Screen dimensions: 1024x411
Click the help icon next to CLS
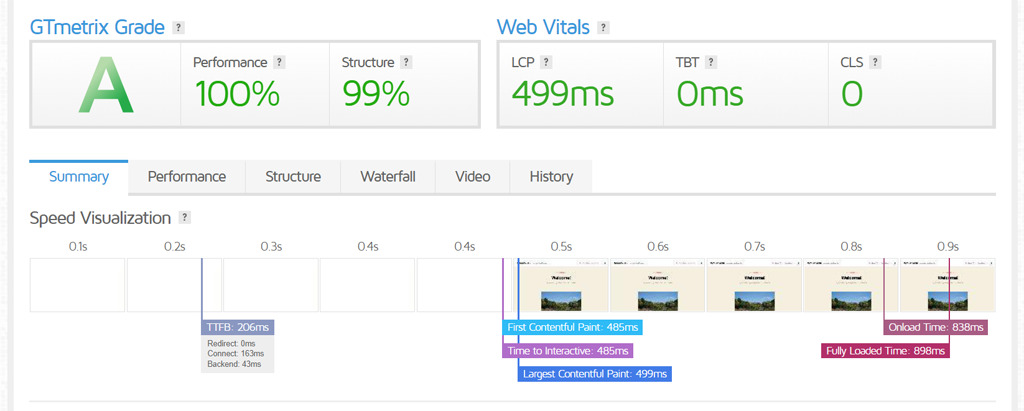pyautogui.click(x=875, y=62)
